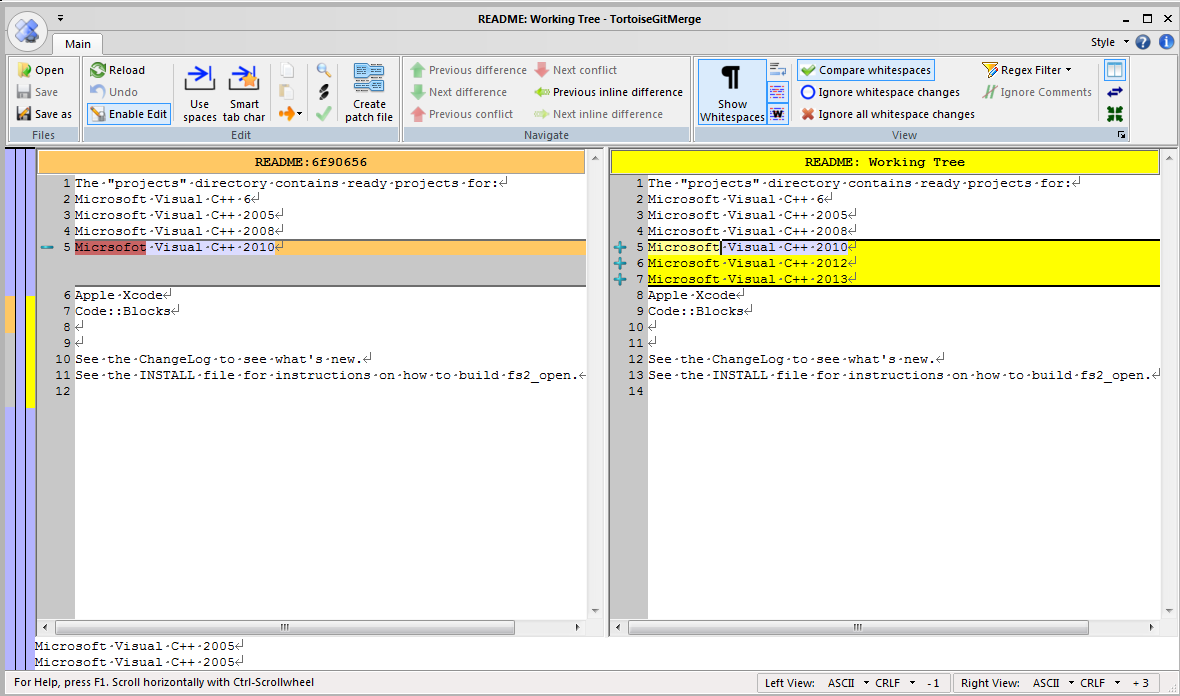Enable Ignore all whitespace changes

[887, 114]
